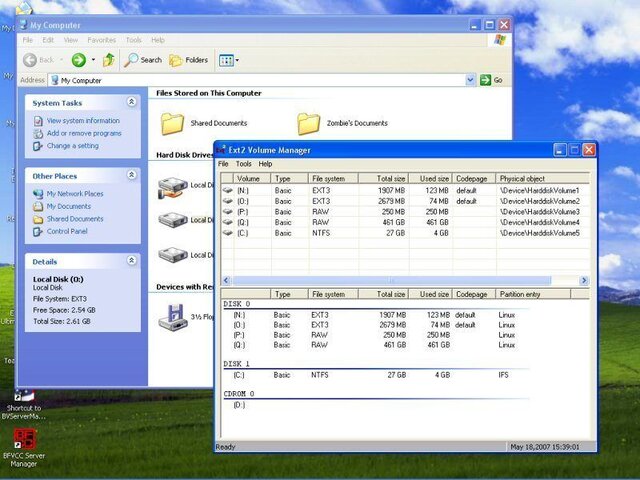This screenshot has width=640, height=480.
Task: Collapse the System Tasks panel
Action: pyautogui.click(x=131, y=102)
